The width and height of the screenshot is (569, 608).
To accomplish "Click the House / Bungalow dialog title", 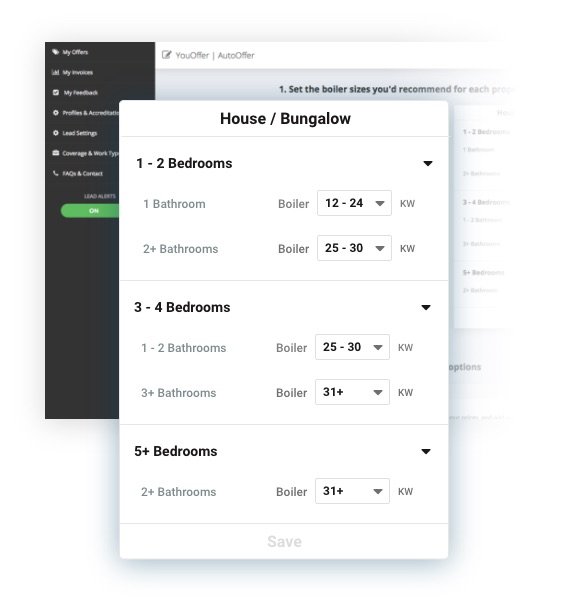I will [285, 119].
